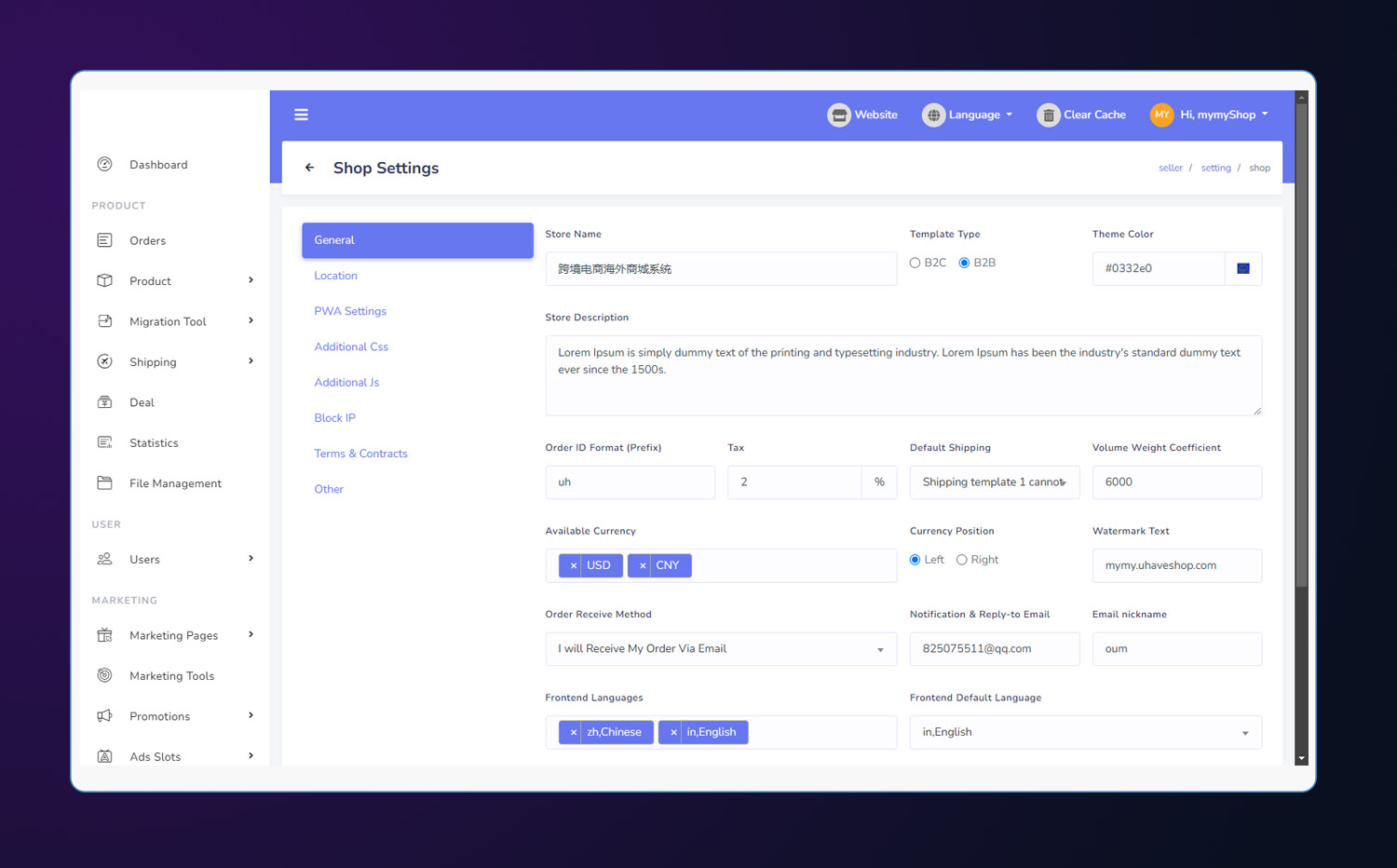1397x868 pixels.
Task: Click the File Management folder icon
Action: click(105, 483)
